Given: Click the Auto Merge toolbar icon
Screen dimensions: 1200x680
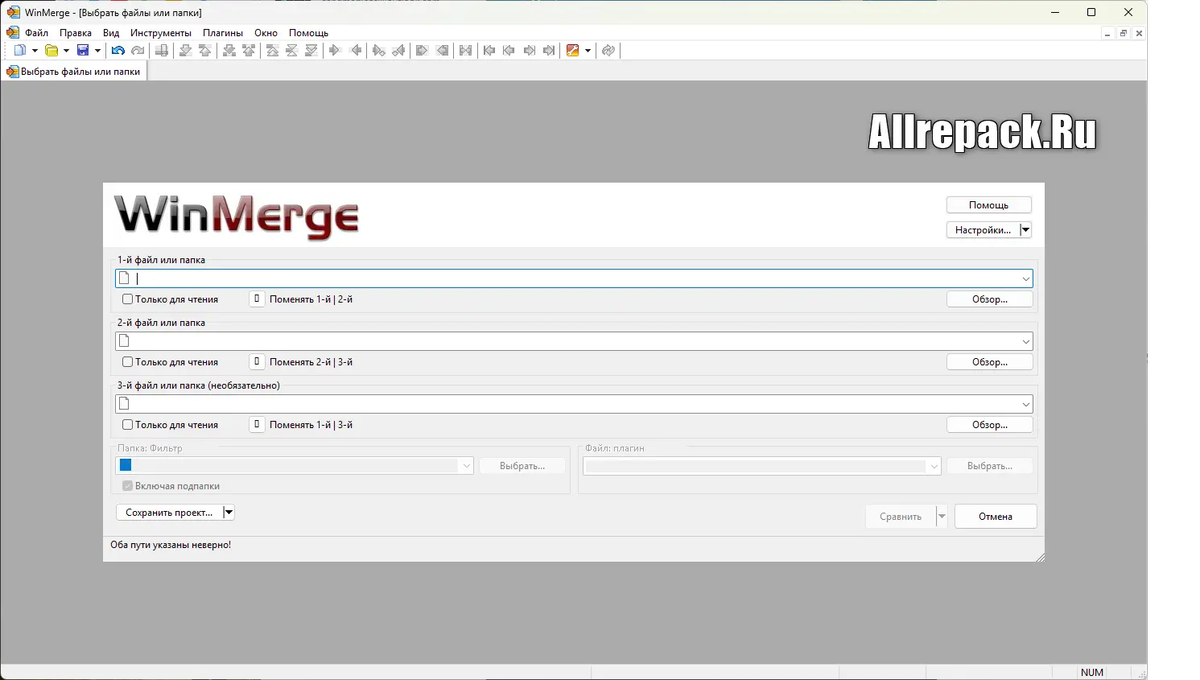Looking at the screenshot, I should click(x=465, y=50).
